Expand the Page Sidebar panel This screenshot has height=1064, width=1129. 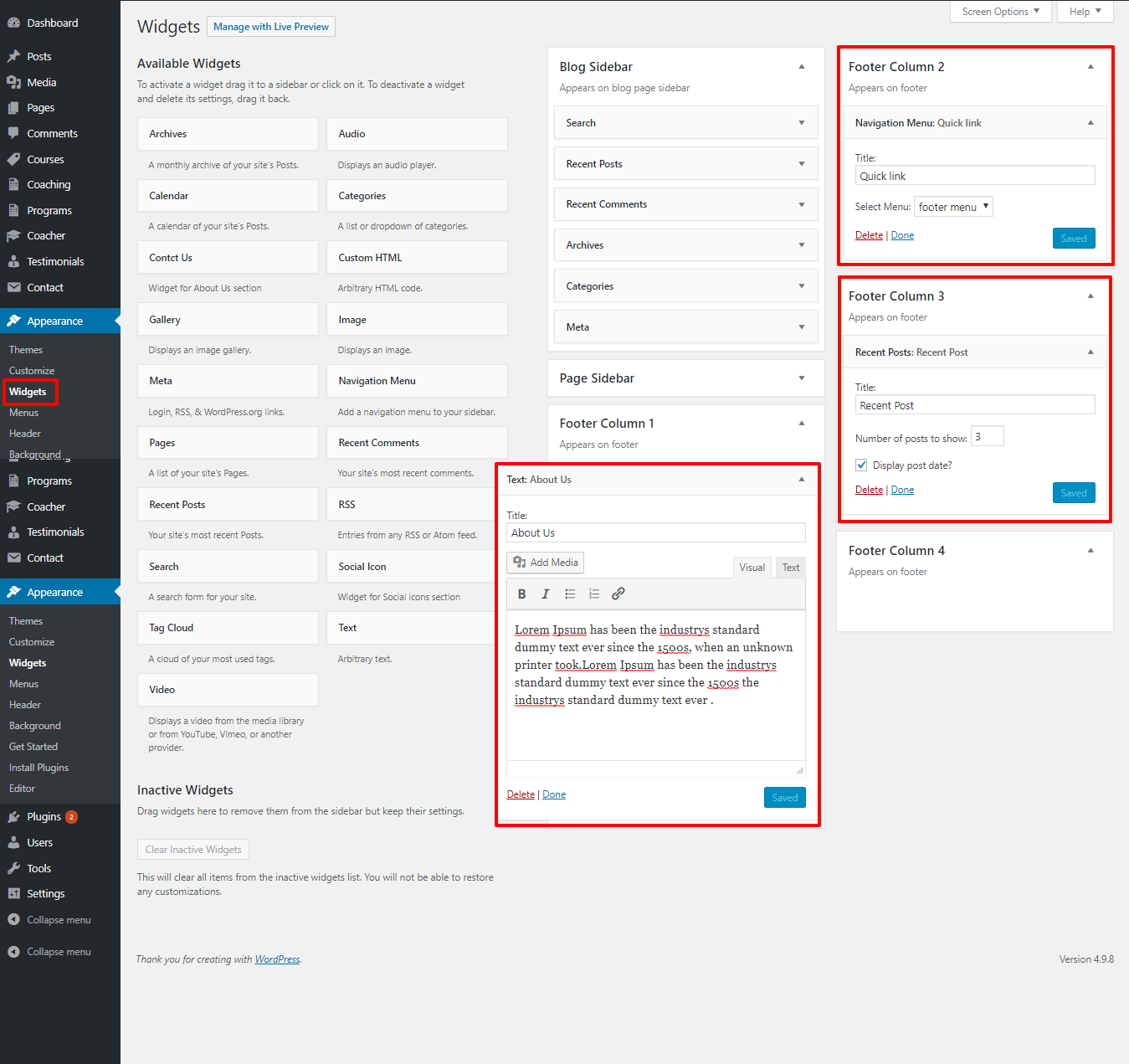801,378
